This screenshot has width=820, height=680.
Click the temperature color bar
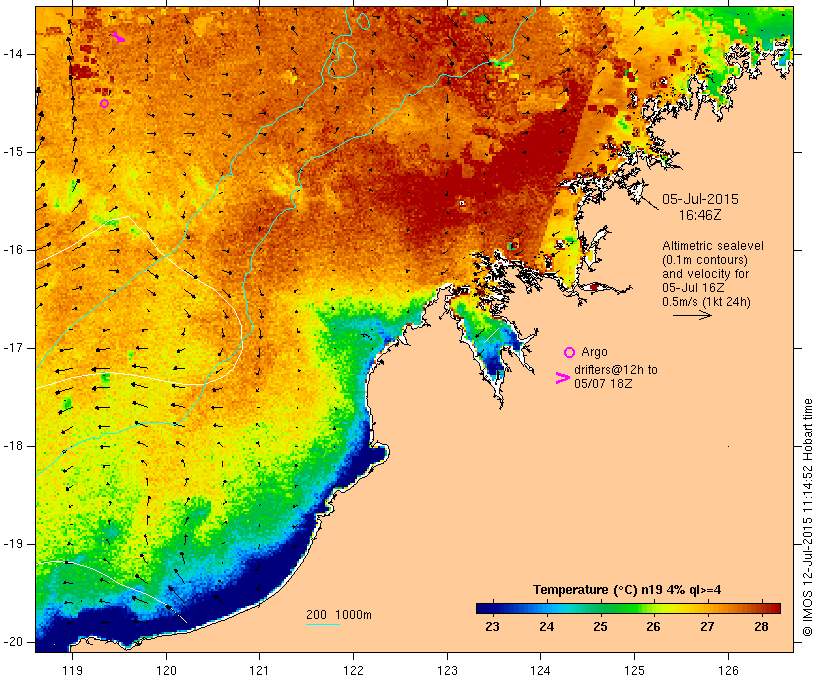click(628, 608)
